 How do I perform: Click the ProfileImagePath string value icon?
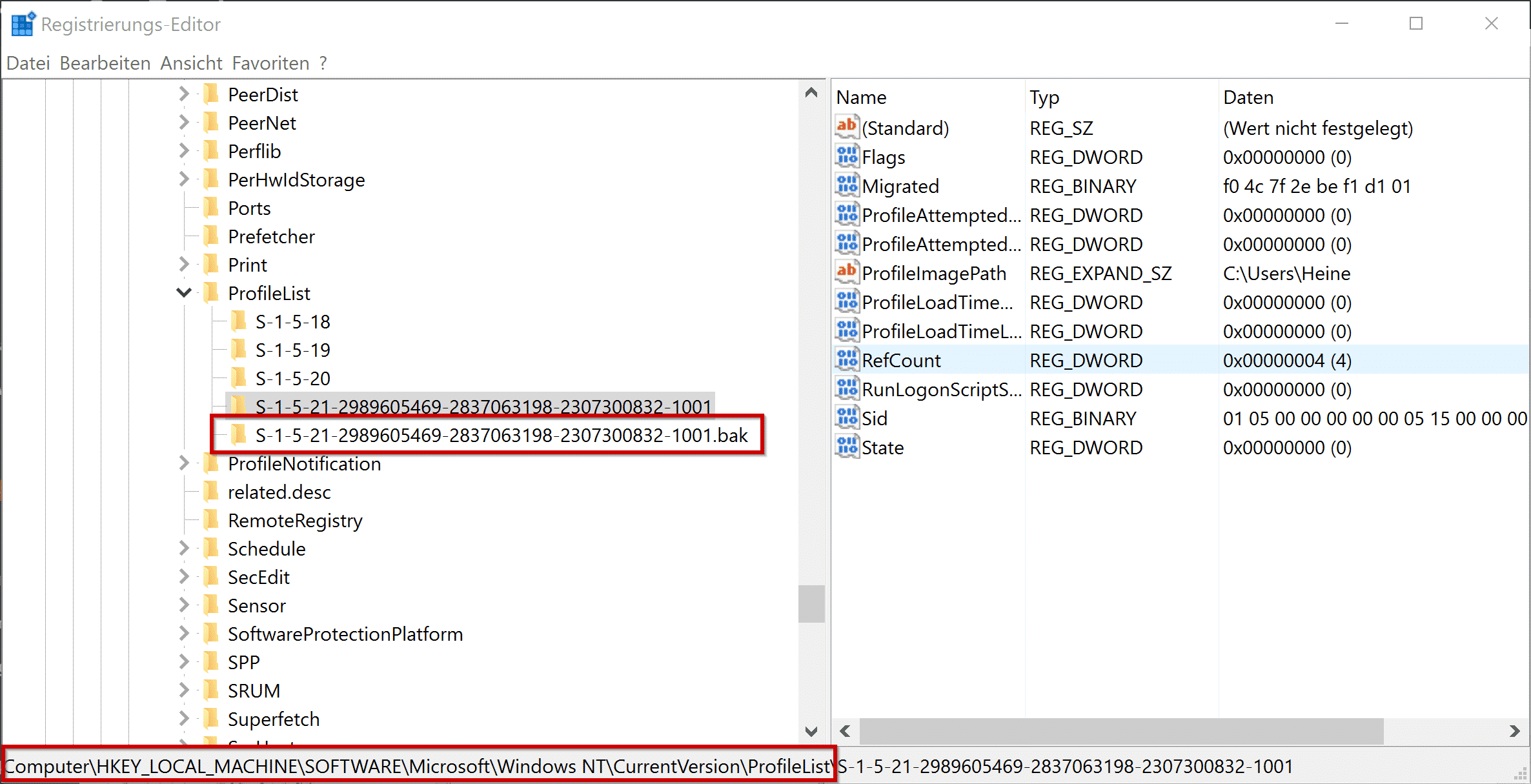pyautogui.click(x=847, y=272)
